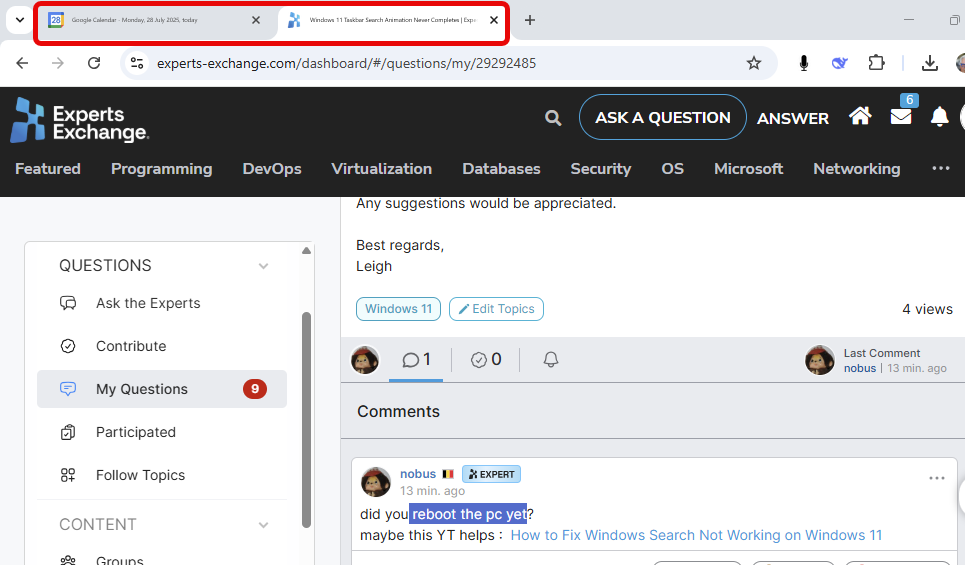Open the Virtualization menu

click(x=382, y=169)
